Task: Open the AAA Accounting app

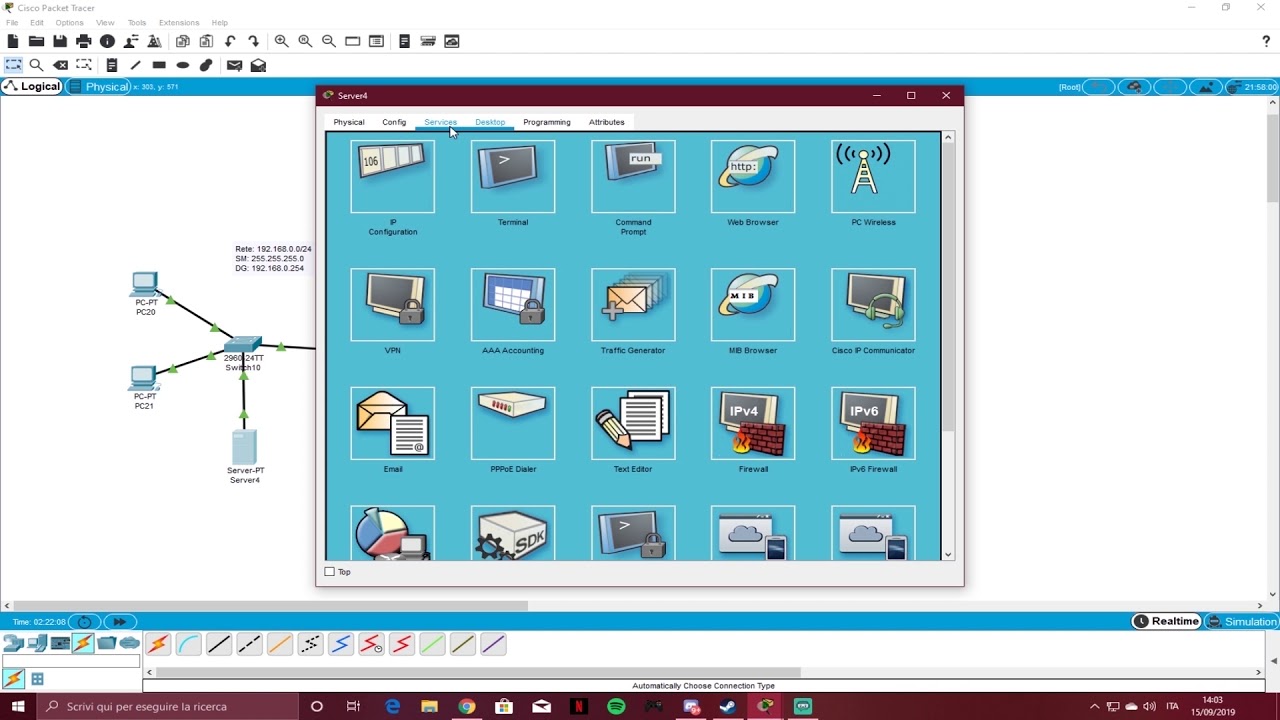Action: (513, 304)
